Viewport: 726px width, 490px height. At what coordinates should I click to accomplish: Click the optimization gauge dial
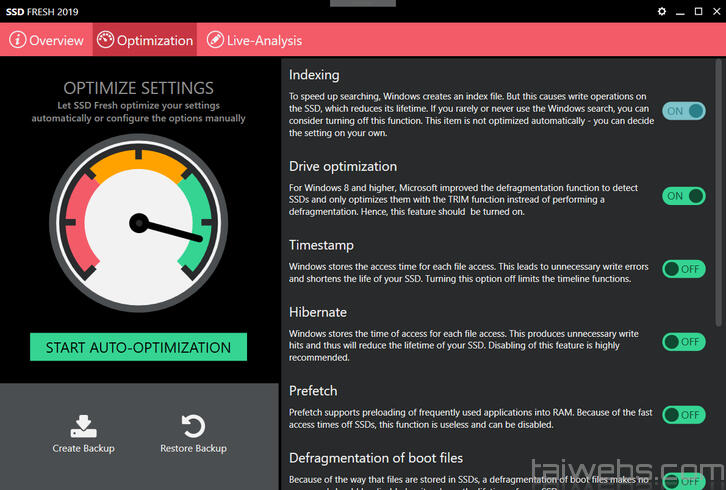coord(138,223)
